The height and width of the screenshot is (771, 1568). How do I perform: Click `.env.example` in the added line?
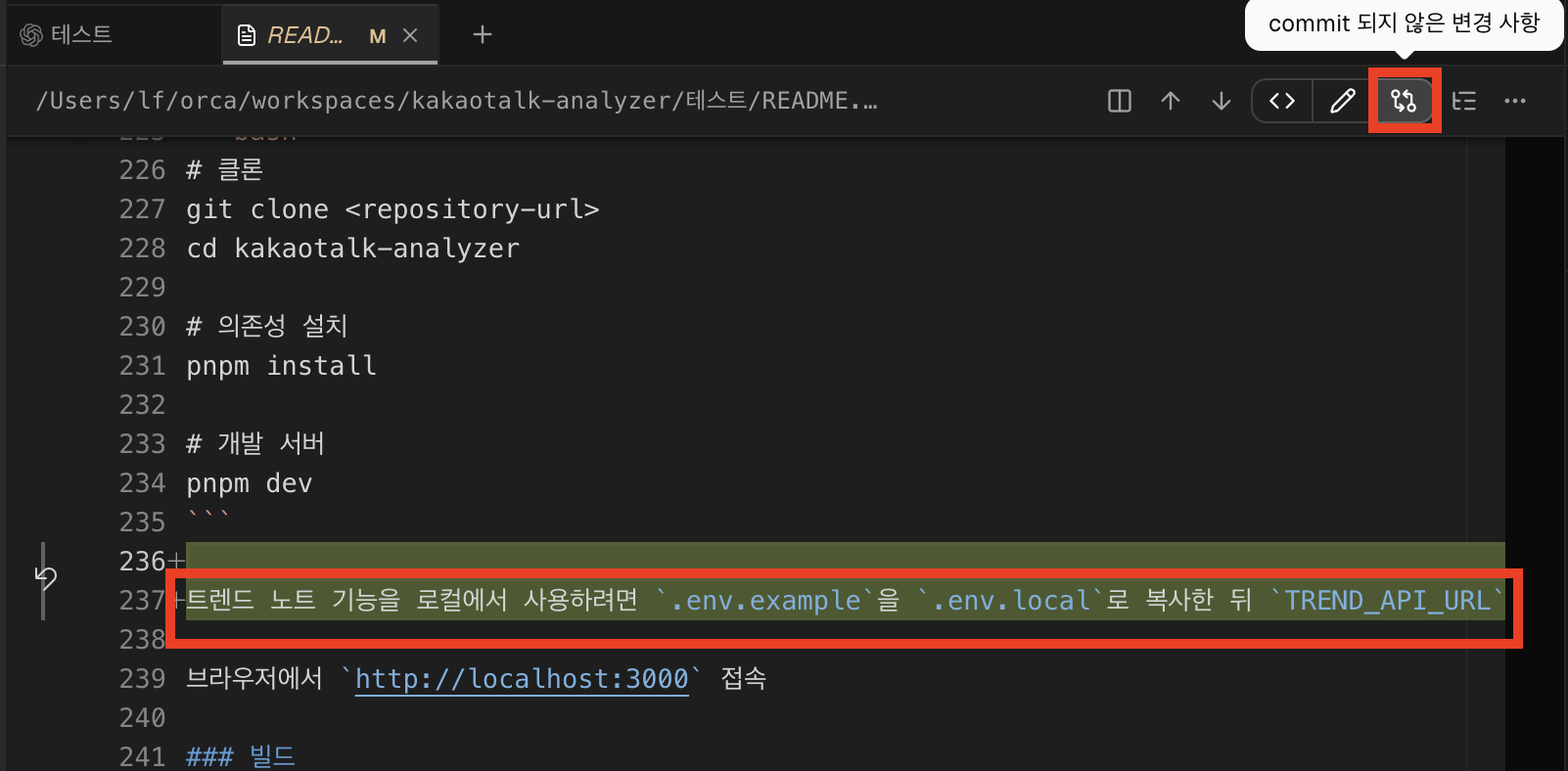[x=764, y=601]
